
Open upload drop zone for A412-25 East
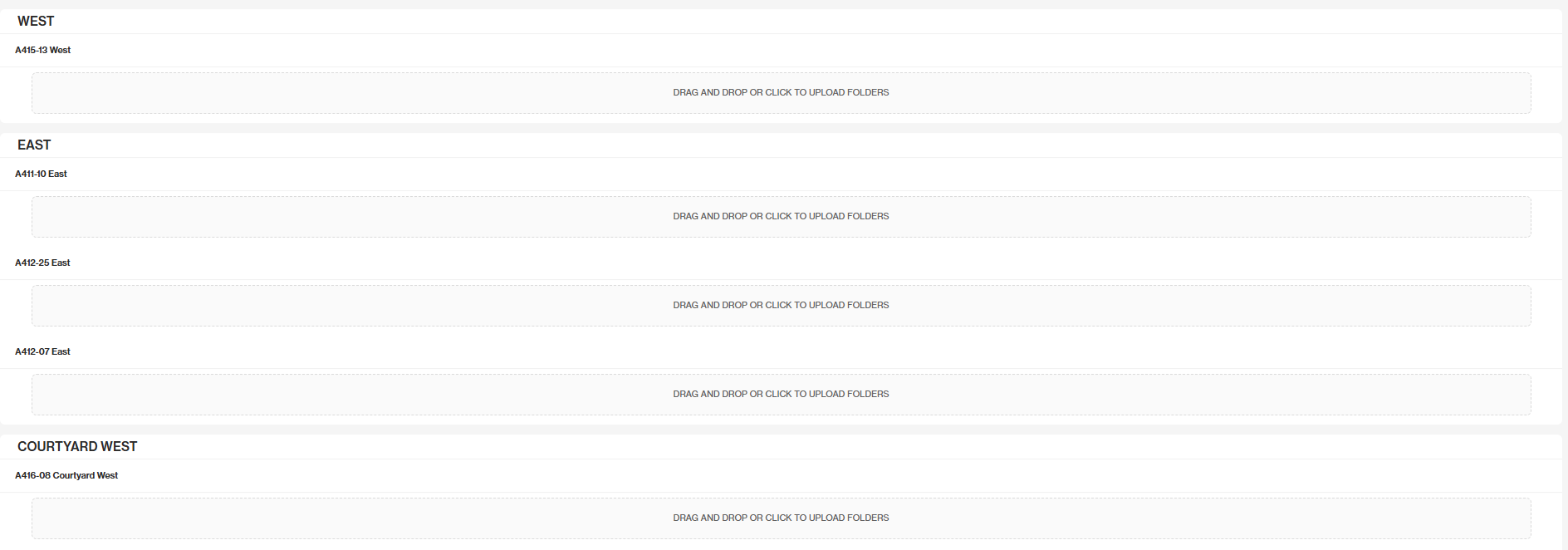tap(781, 306)
